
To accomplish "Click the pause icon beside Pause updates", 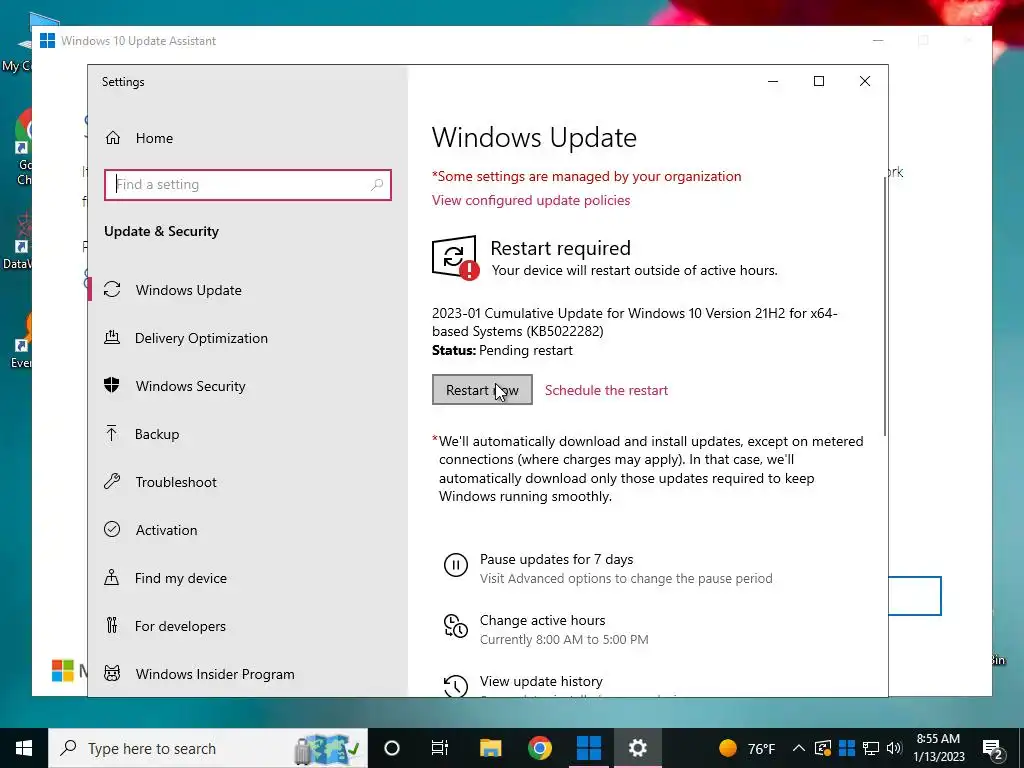I will (456, 564).
